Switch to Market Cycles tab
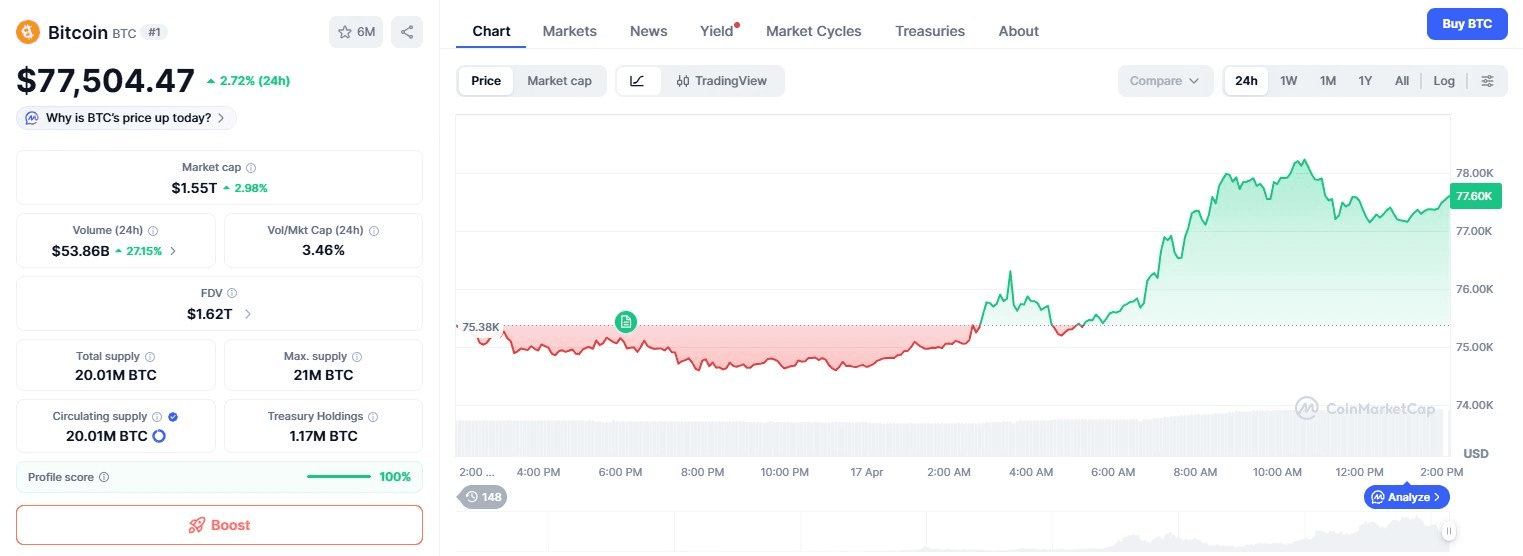This screenshot has height=556, width=1523. point(813,31)
